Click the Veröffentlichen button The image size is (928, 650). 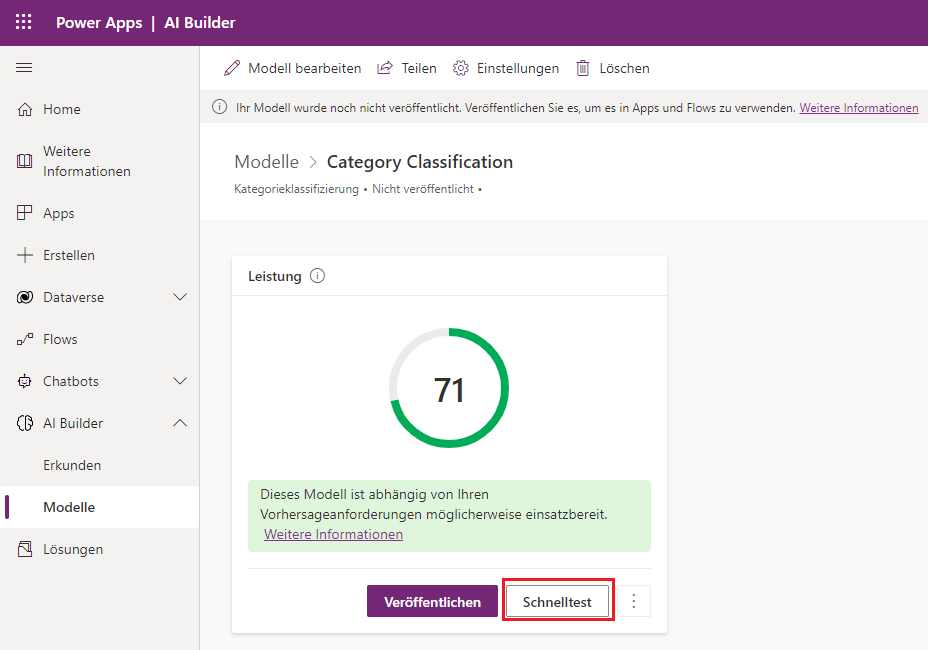pos(432,602)
